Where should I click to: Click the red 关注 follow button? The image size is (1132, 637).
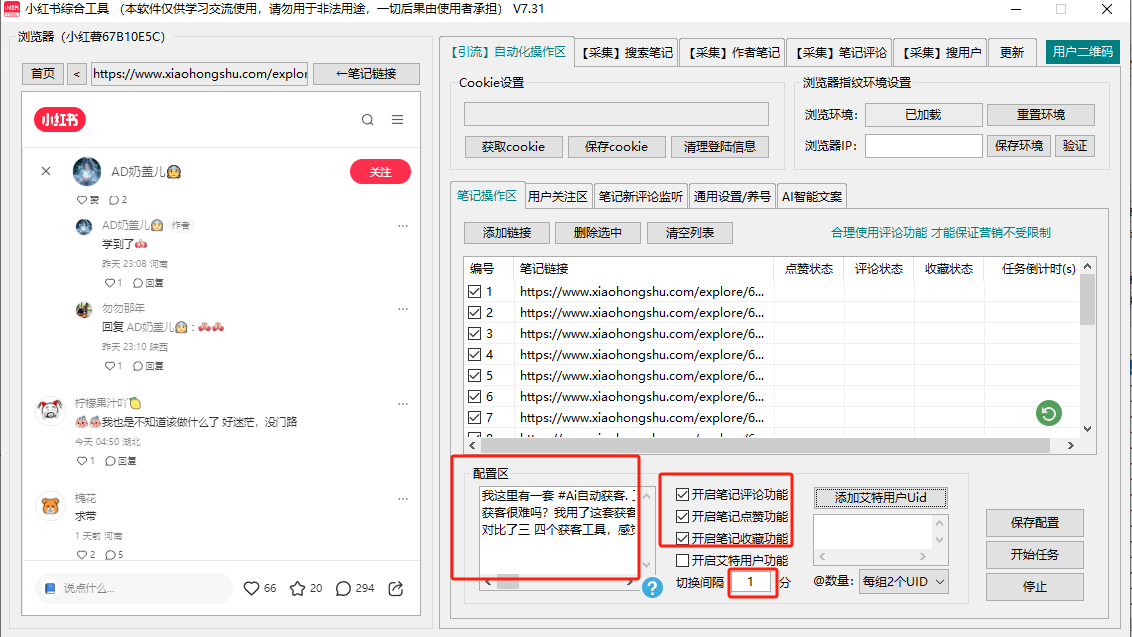coord(380,172)
